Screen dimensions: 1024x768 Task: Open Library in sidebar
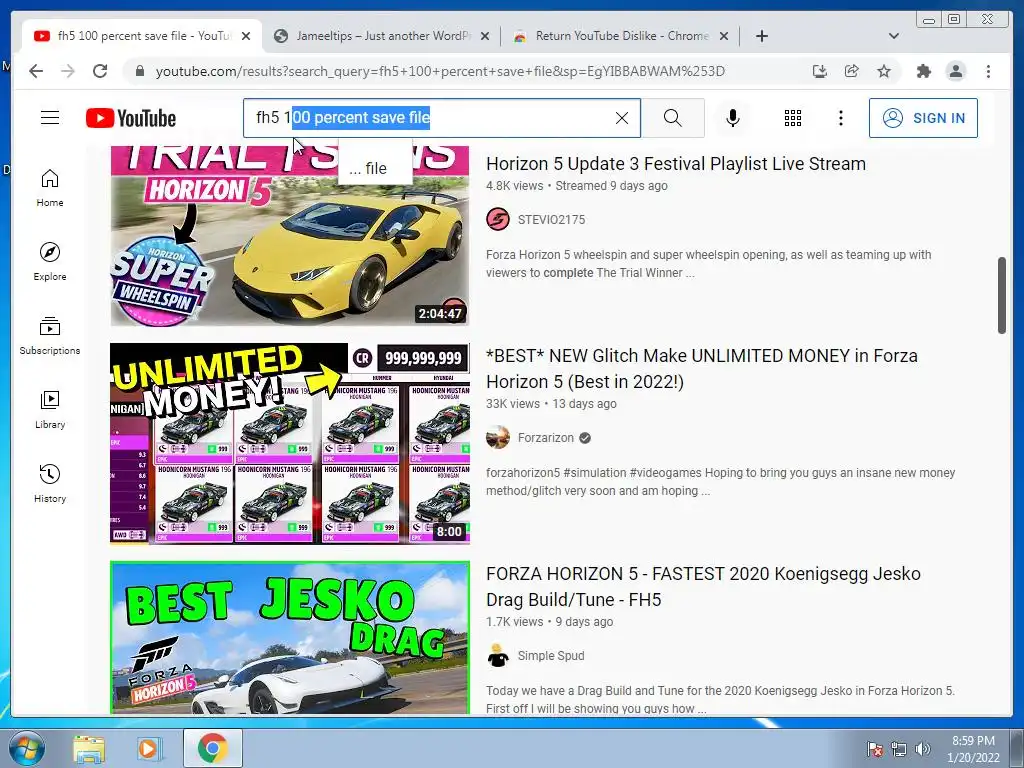click(50, 409)
